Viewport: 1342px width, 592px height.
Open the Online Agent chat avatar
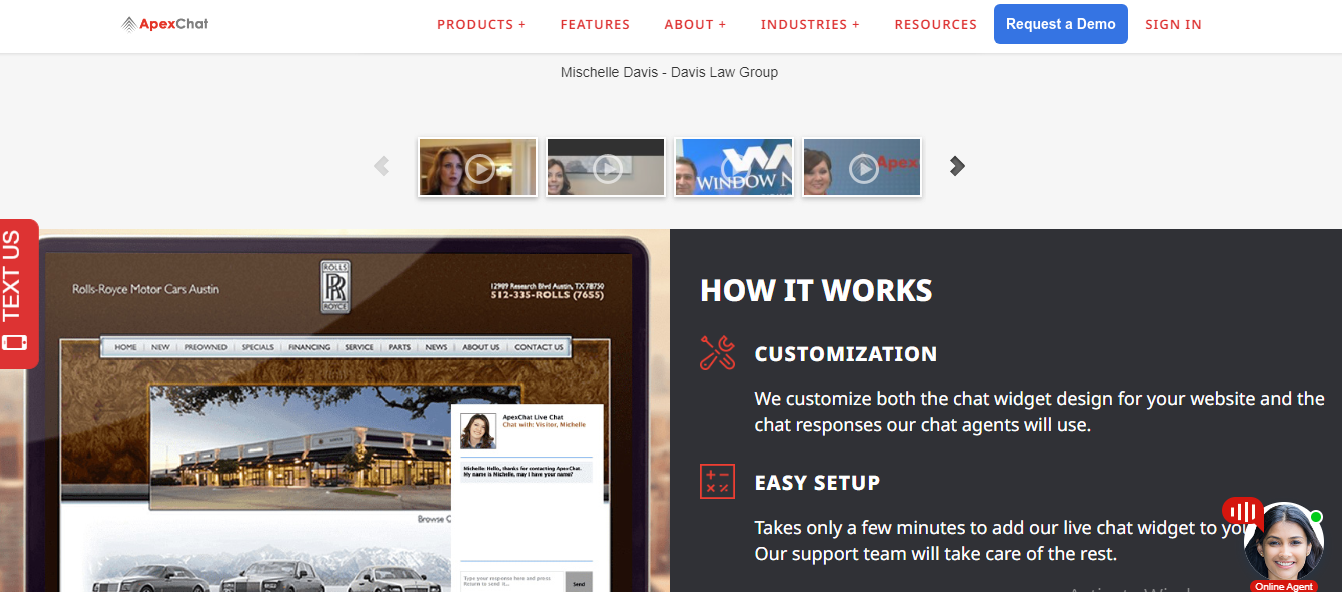tap(1283, 543)
